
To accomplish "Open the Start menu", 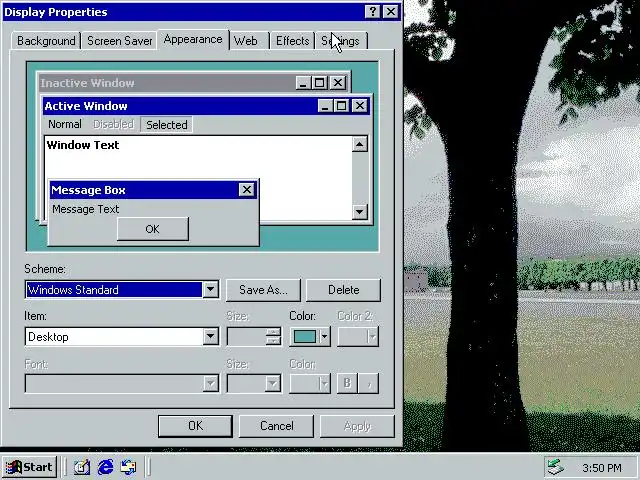I will pyautogui.click(x=29, y=467).
